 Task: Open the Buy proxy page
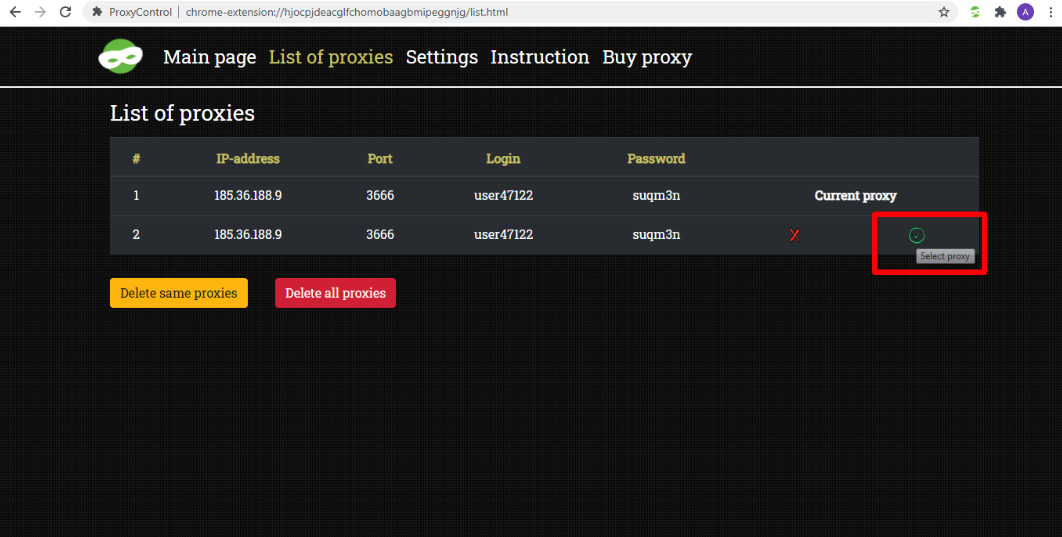647,57
